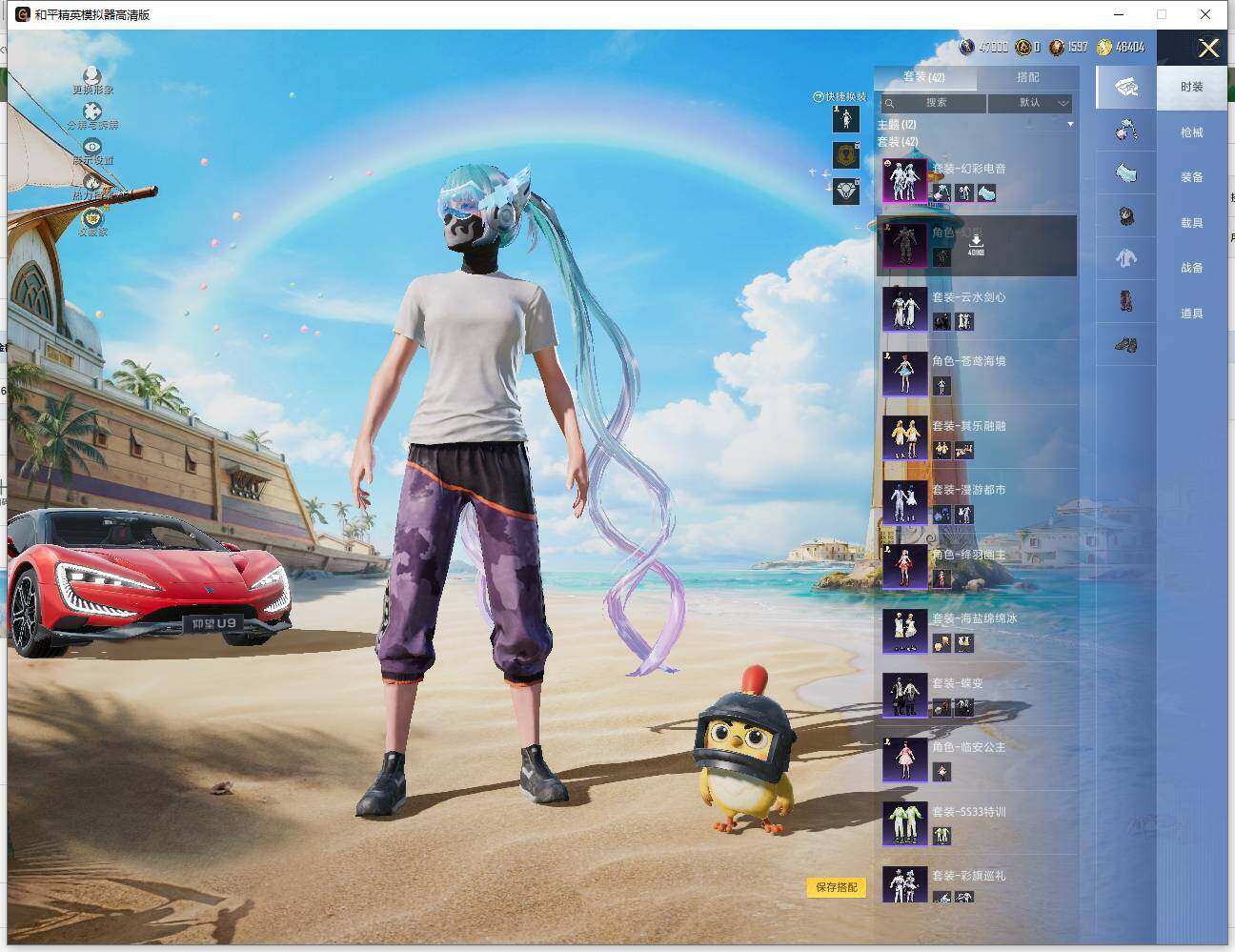Open the 更换形象 change avatar icon
The width and height of the screenshot is (1235, 952).
91,75
